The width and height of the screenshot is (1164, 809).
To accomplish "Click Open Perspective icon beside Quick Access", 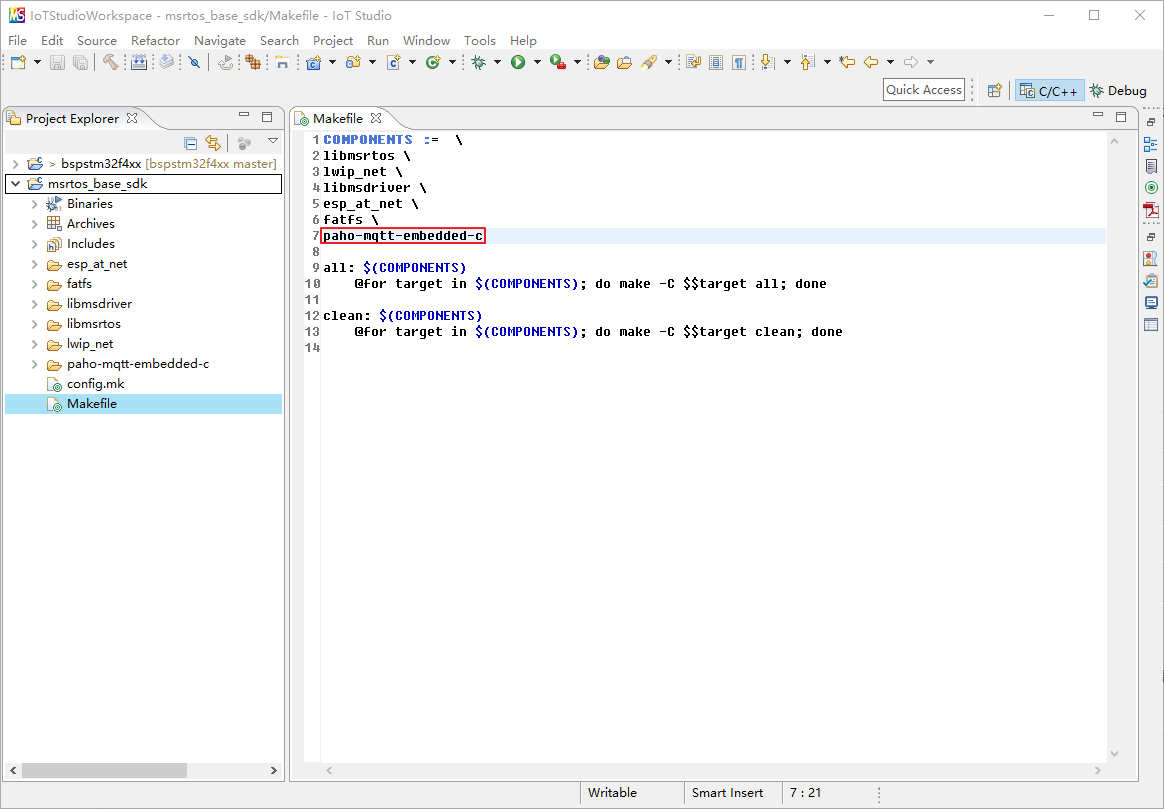I will tap(994, 90).
